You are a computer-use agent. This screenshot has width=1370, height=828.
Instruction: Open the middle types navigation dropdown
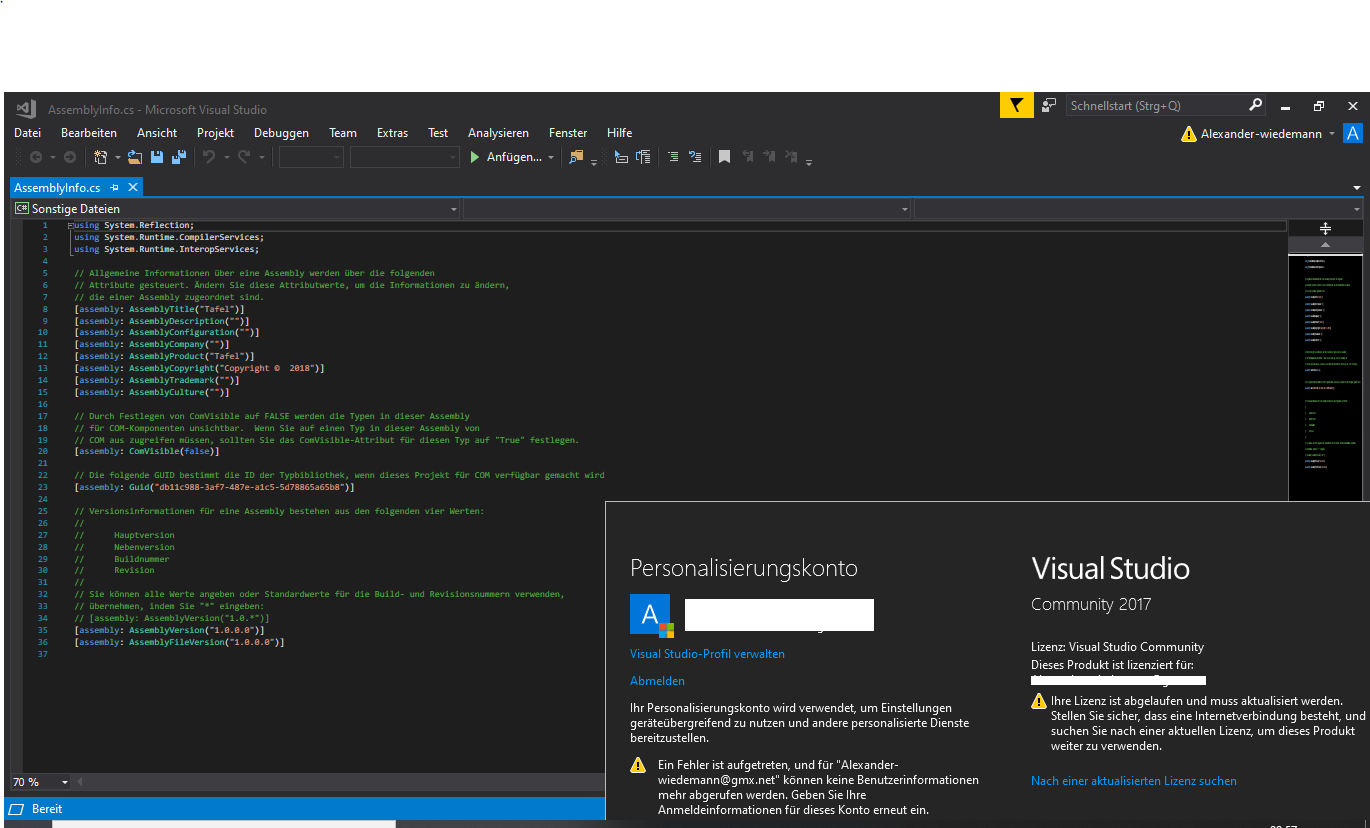[687, 209]
